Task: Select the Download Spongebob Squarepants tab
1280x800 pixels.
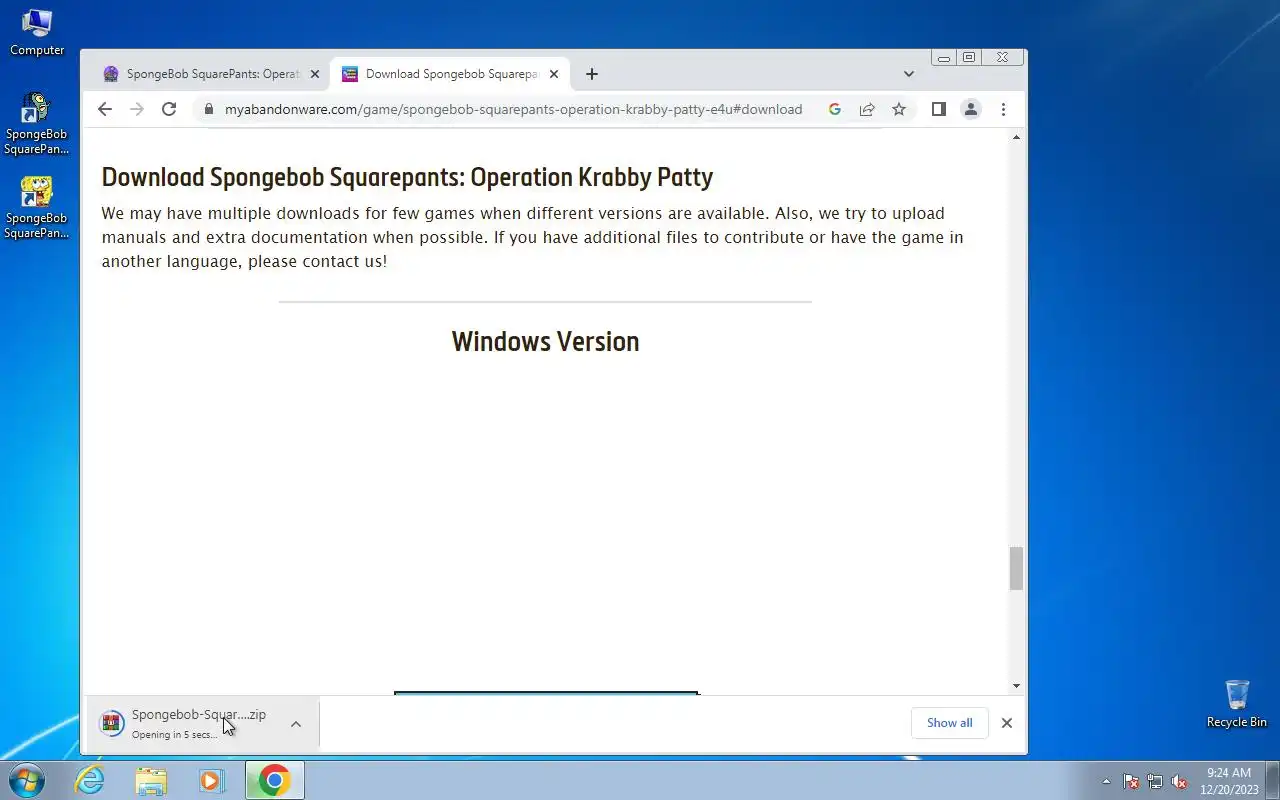Action: click(x=450, y=74)
